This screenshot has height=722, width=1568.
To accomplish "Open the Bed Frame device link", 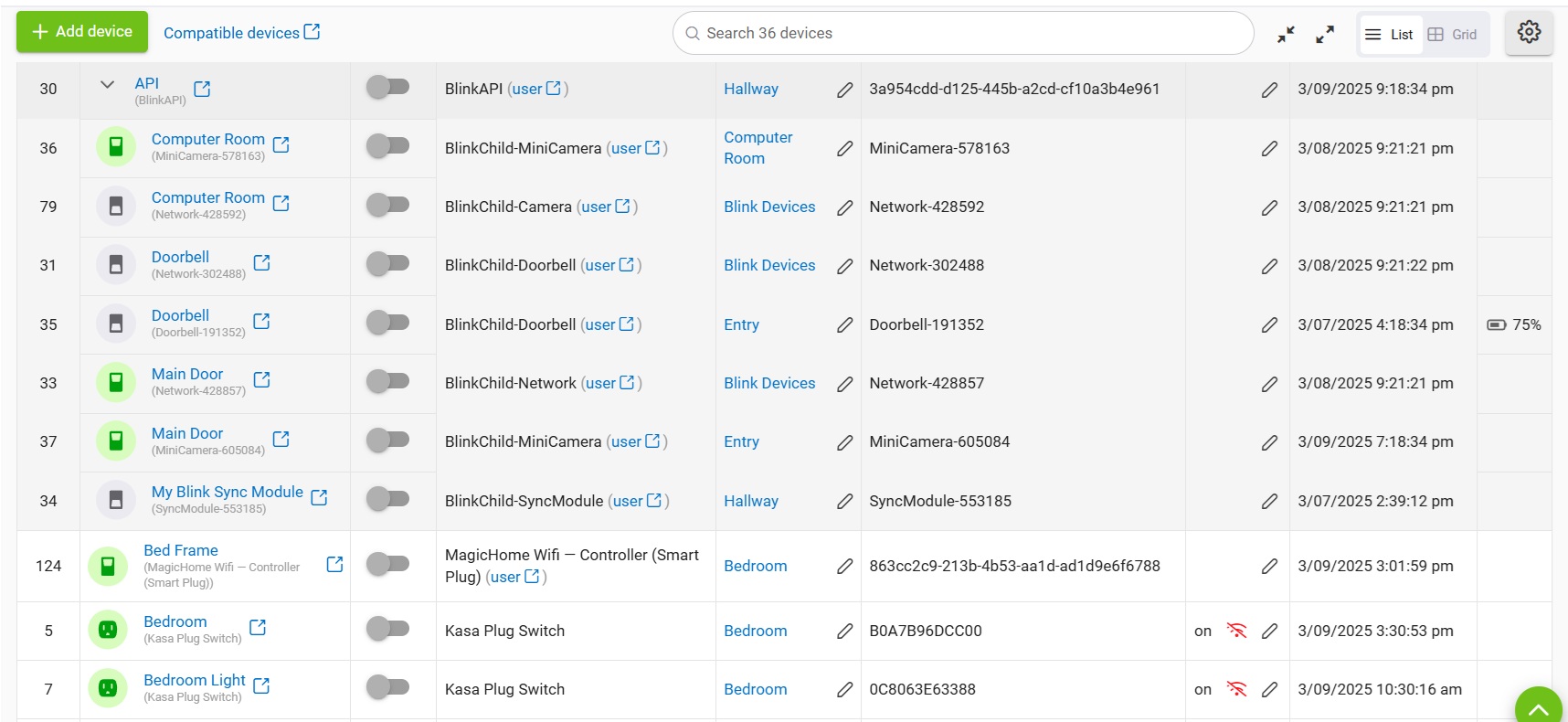I will pos(181,550).
